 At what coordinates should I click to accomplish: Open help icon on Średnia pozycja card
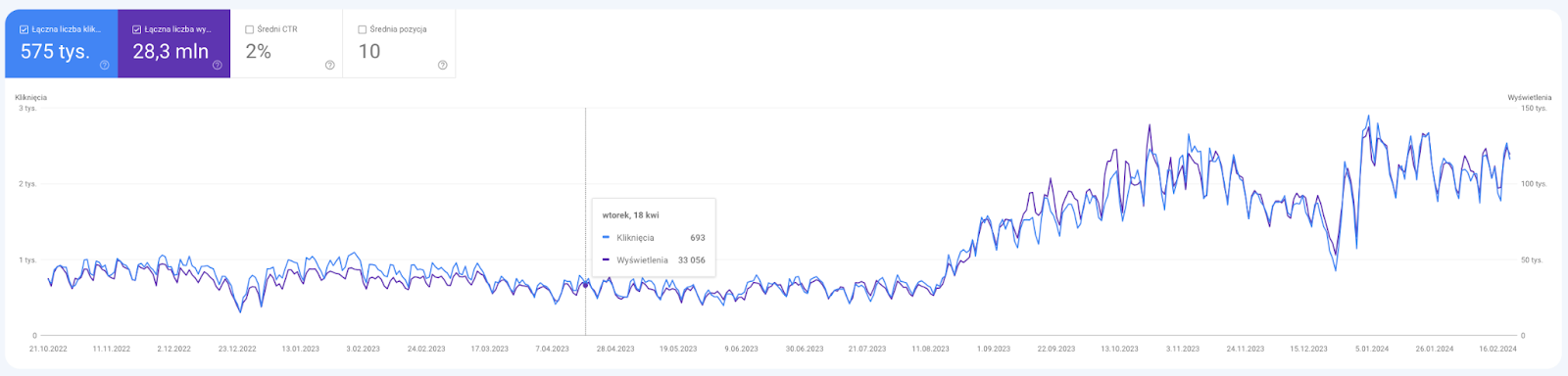coord(443,66)
